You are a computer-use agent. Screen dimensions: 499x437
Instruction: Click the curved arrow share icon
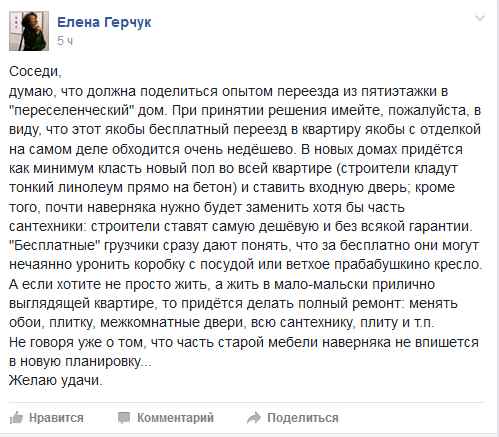pyautogui.click(x=254, y=418)
